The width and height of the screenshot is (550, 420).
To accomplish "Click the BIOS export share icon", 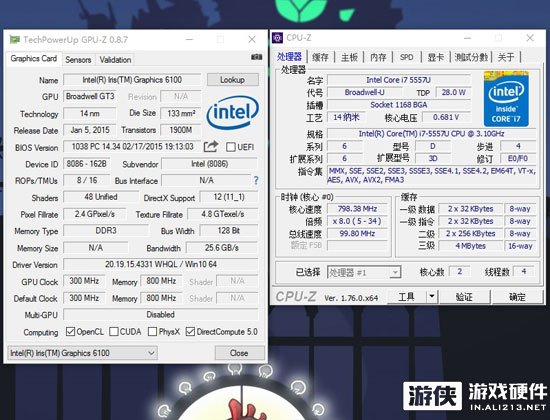I will (211, 146).
